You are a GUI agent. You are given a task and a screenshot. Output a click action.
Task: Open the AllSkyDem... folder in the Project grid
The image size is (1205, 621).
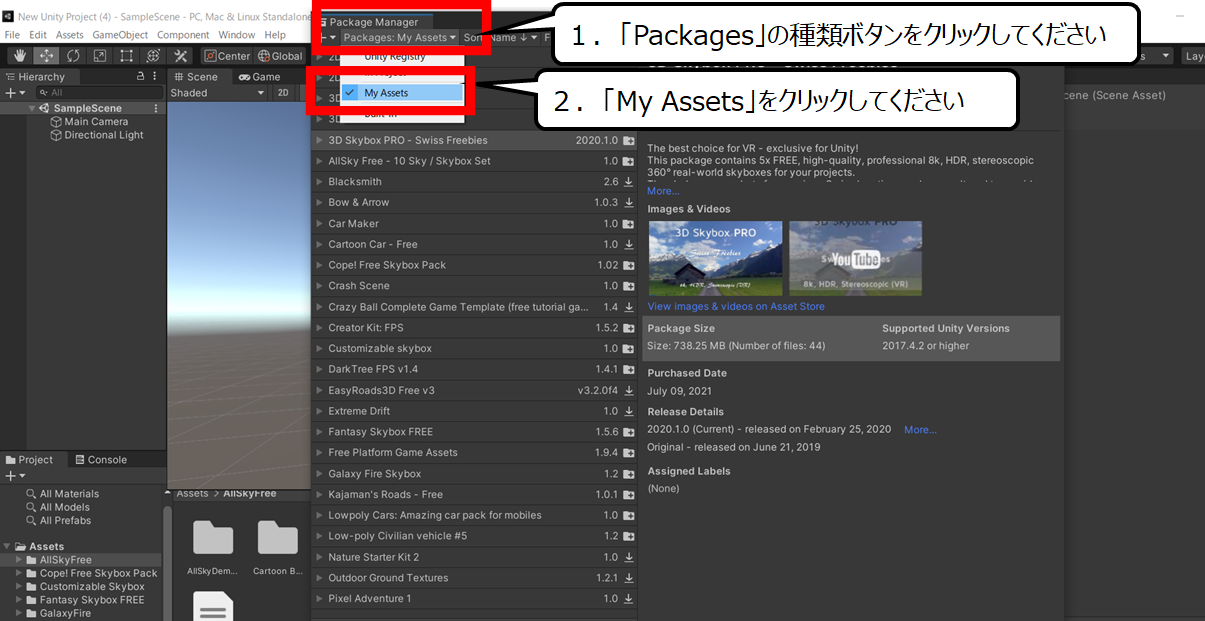(213, 548)
